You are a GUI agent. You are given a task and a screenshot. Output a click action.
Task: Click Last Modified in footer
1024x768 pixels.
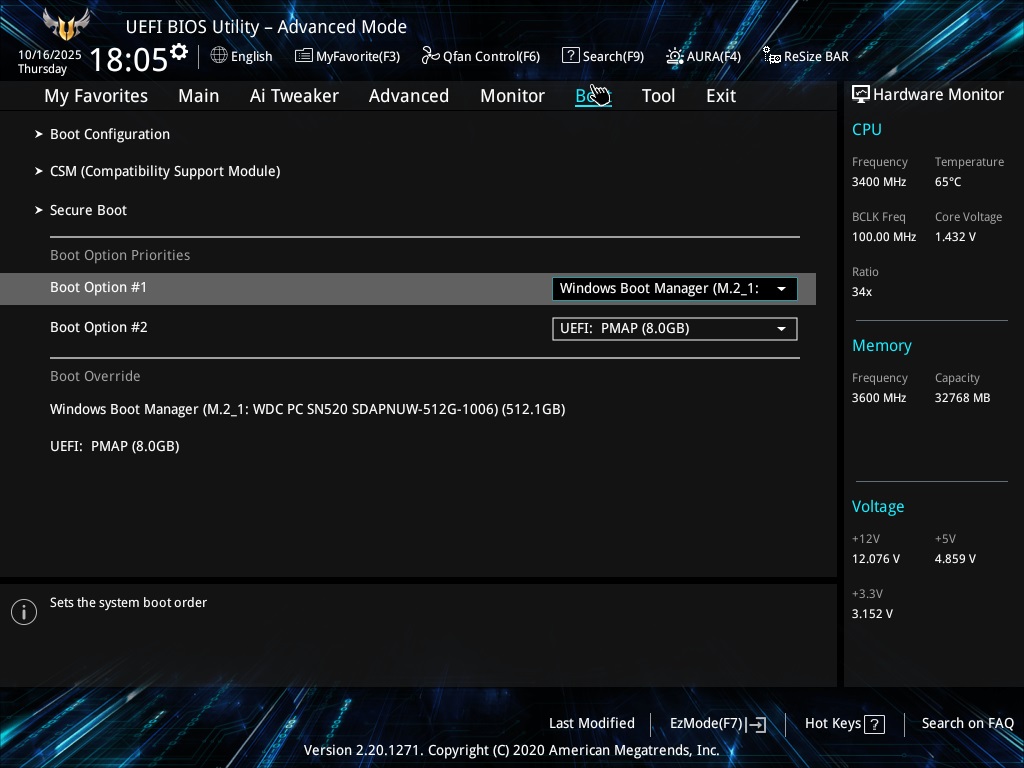tap(592, 724)
